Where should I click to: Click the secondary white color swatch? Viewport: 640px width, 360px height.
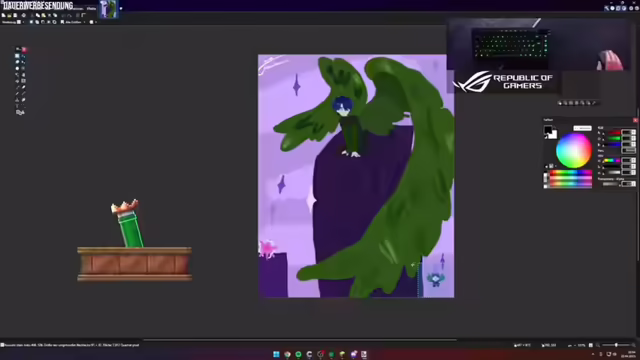pyautogui.click(x=554, y=136)
